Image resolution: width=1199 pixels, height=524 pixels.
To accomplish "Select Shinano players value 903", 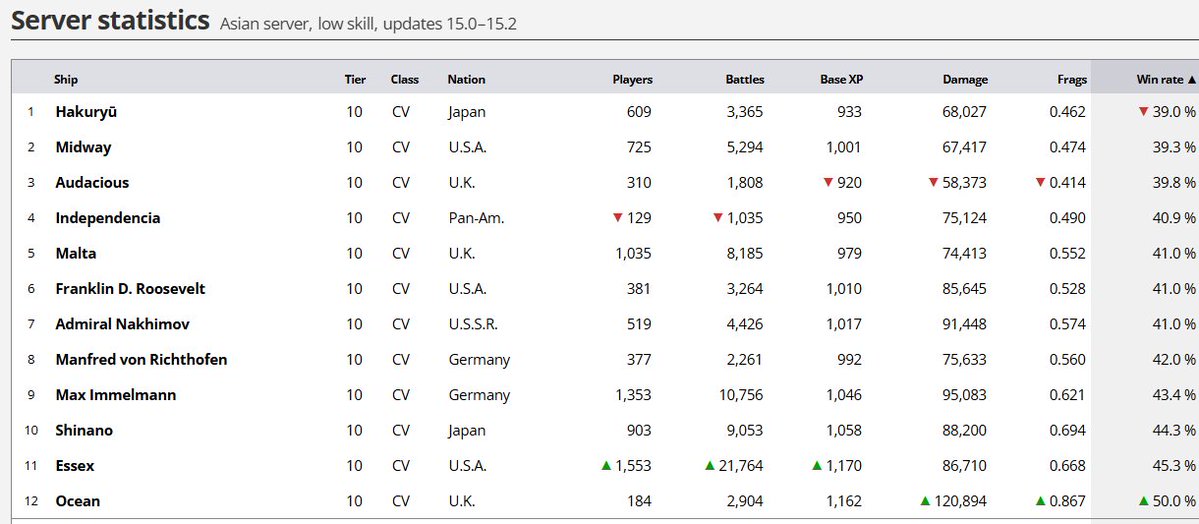I will tap(638, 430).
